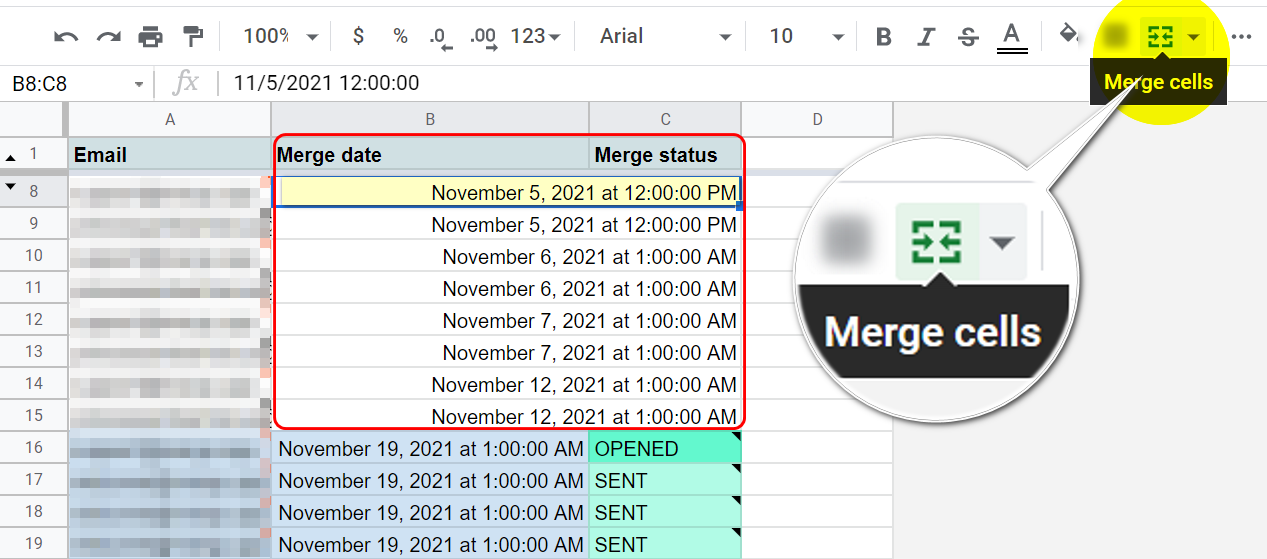The height and width of the screenshot is (559, 1267).
Task: Open the merge type dropdown arrow in toolbar
Action: [1193, 37]
